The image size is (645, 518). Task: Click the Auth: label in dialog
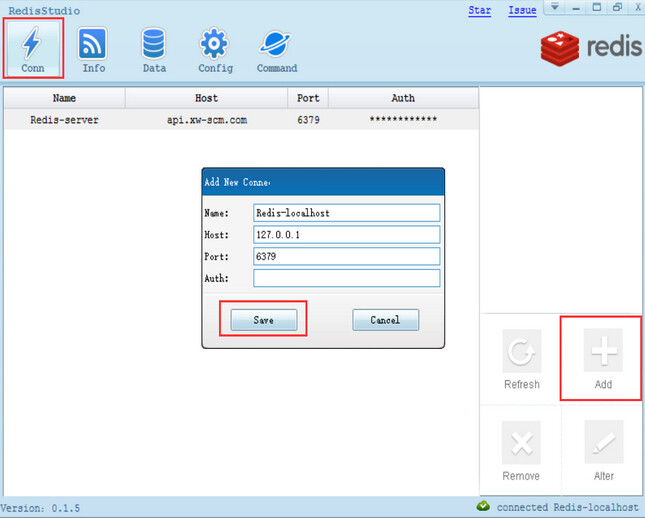tap(216, 279)
